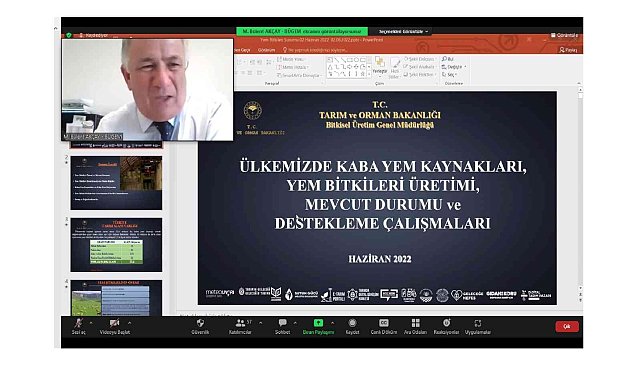Open video options arrow beside Videoyu Başlat
641x380 pixels.
coord(130,323)
